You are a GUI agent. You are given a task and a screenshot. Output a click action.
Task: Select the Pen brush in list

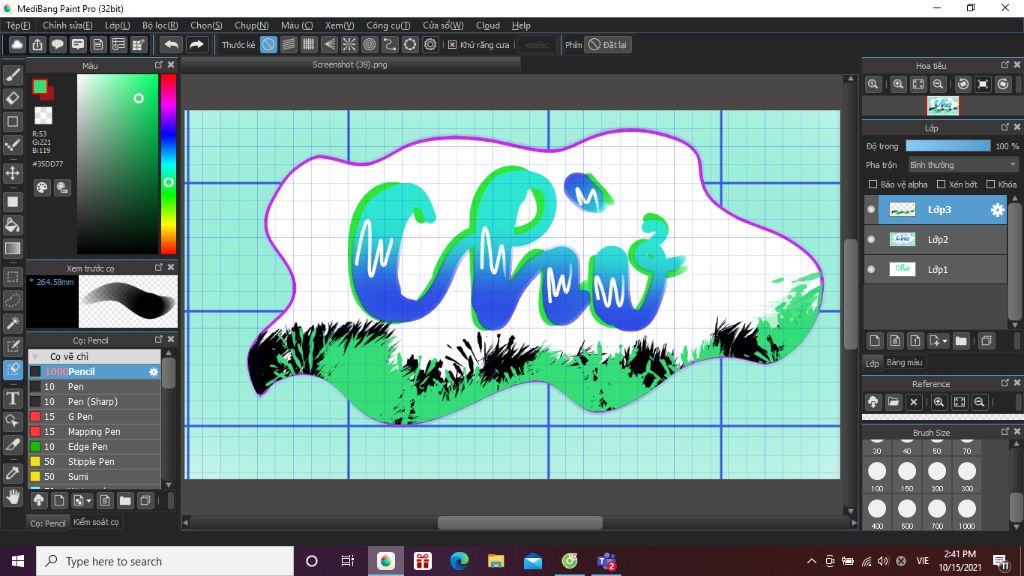click(x=94, y=387)
